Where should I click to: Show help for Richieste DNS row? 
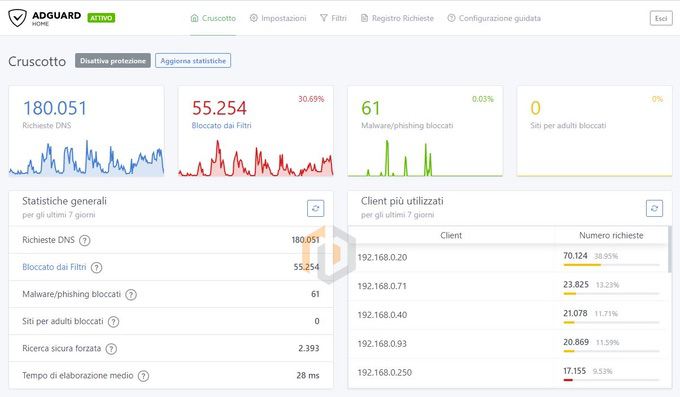click(85, 240)
